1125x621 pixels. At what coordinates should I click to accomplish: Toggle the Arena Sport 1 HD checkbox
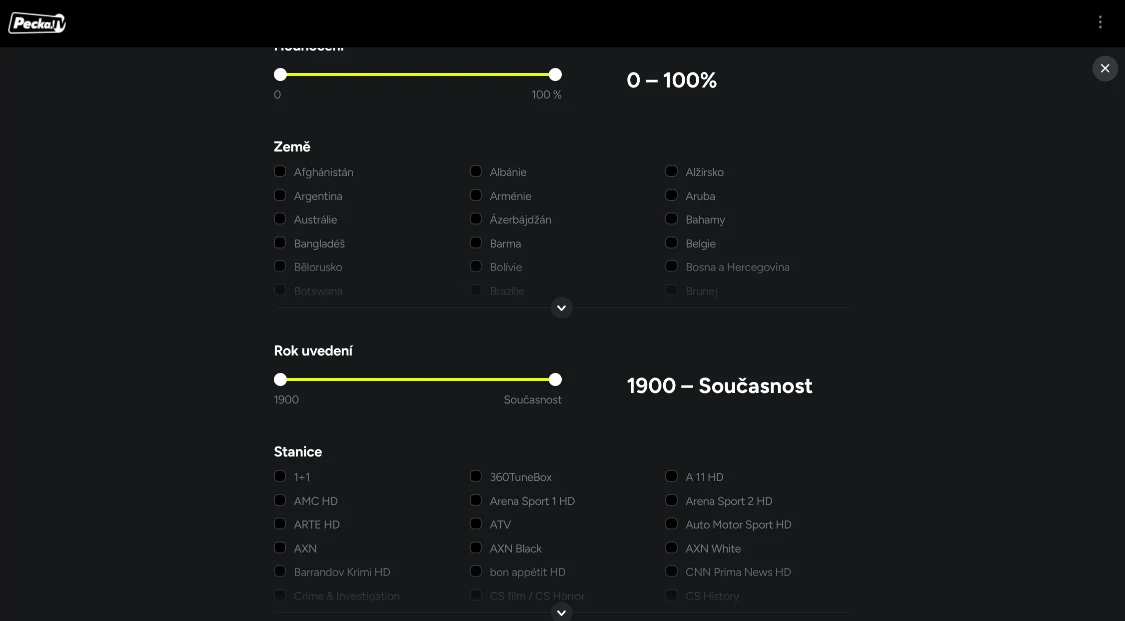(476, 500)
